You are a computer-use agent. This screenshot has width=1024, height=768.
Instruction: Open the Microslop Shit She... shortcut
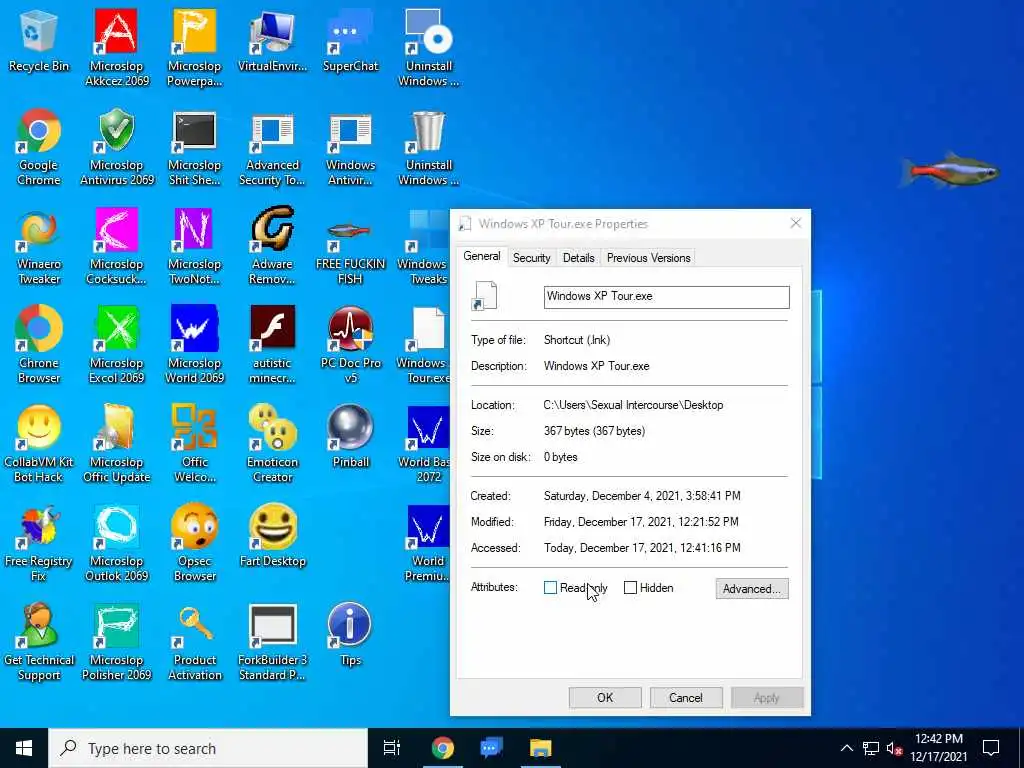click(x=194, y=148)
